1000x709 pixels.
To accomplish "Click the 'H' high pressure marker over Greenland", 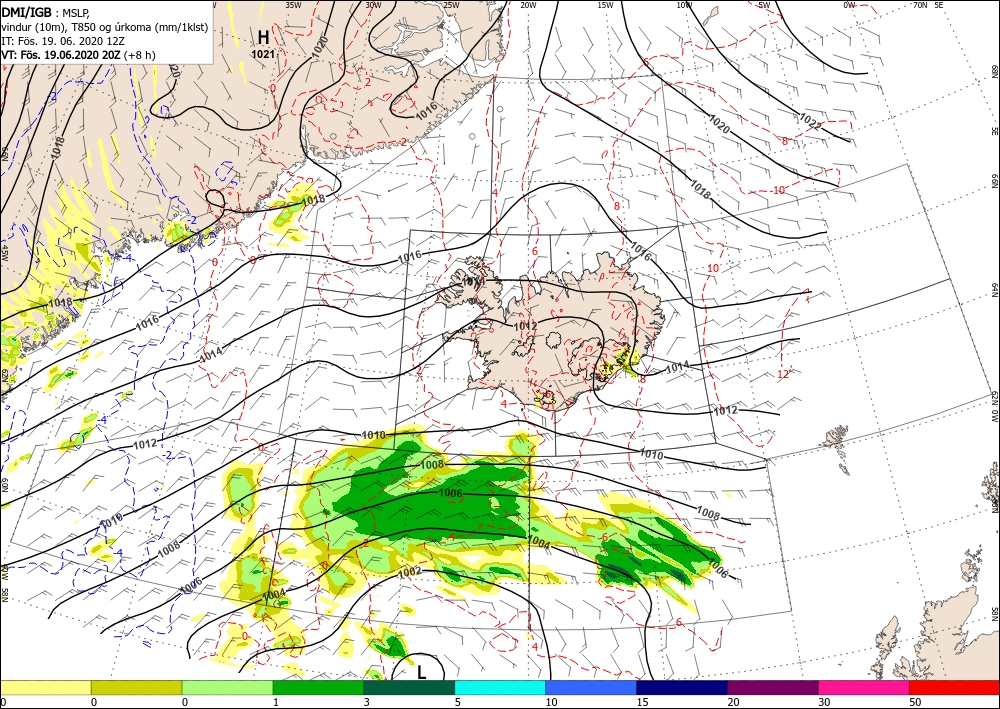I will coord(263,36).
